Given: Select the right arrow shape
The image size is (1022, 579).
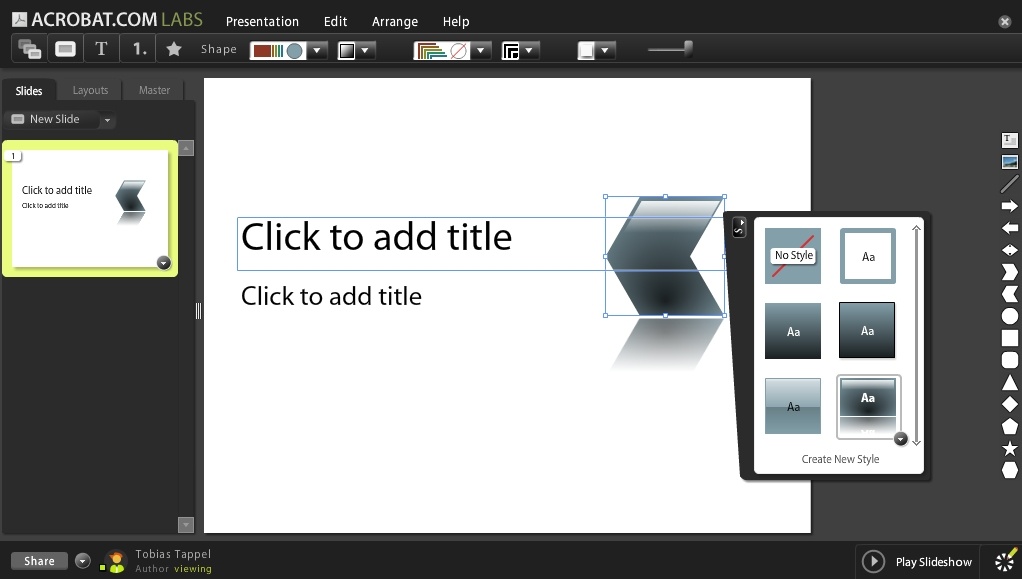Looking at the screenshot, I should point(1010,206).
